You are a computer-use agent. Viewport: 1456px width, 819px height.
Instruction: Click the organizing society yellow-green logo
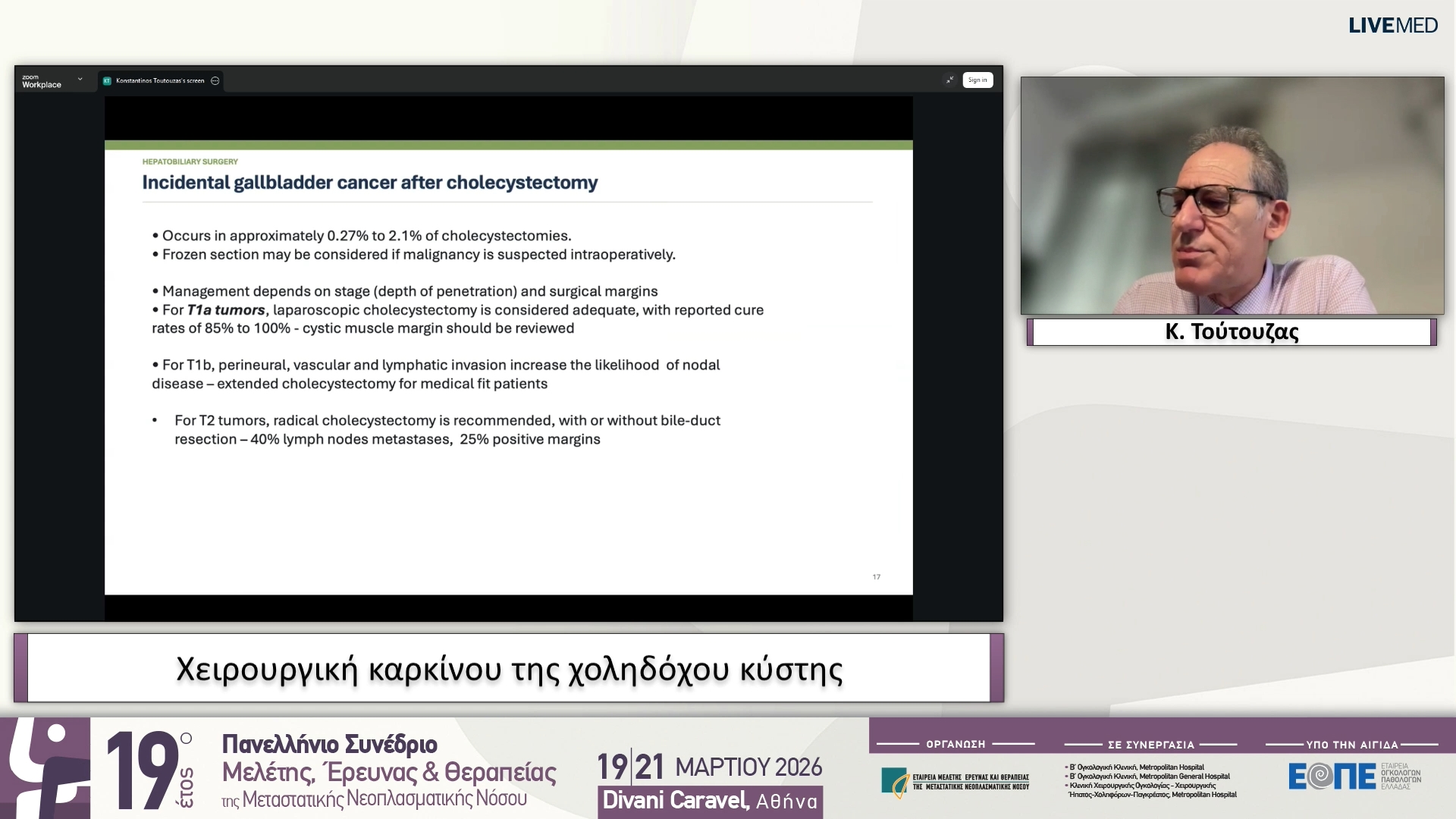tap(895, 782)
